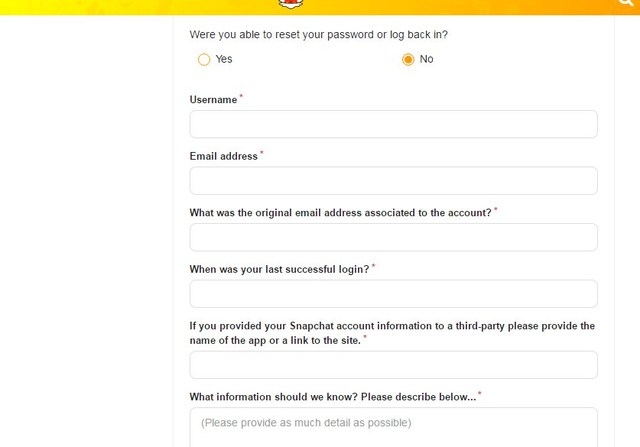Click the Snapchat ghost logo in header
Screen dimensions: 640x447
tap(291, 4)
